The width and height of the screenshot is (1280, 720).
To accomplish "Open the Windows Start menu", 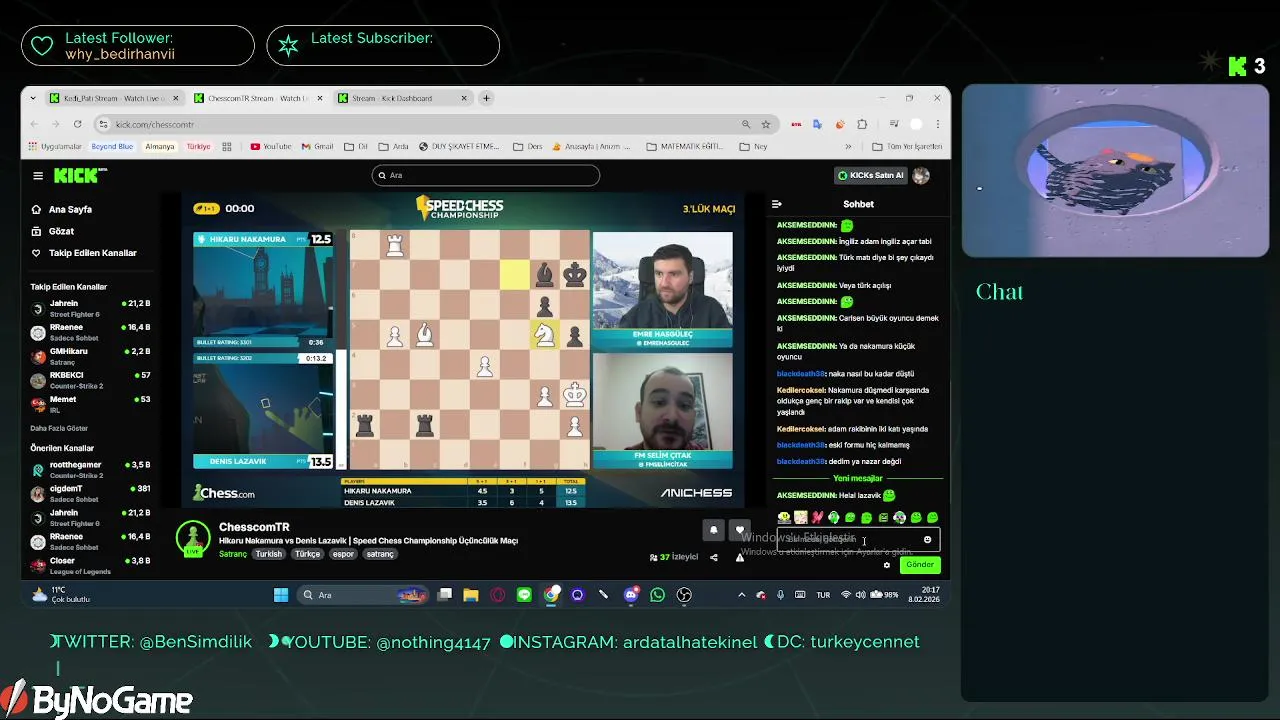I will tap(281, 595).
